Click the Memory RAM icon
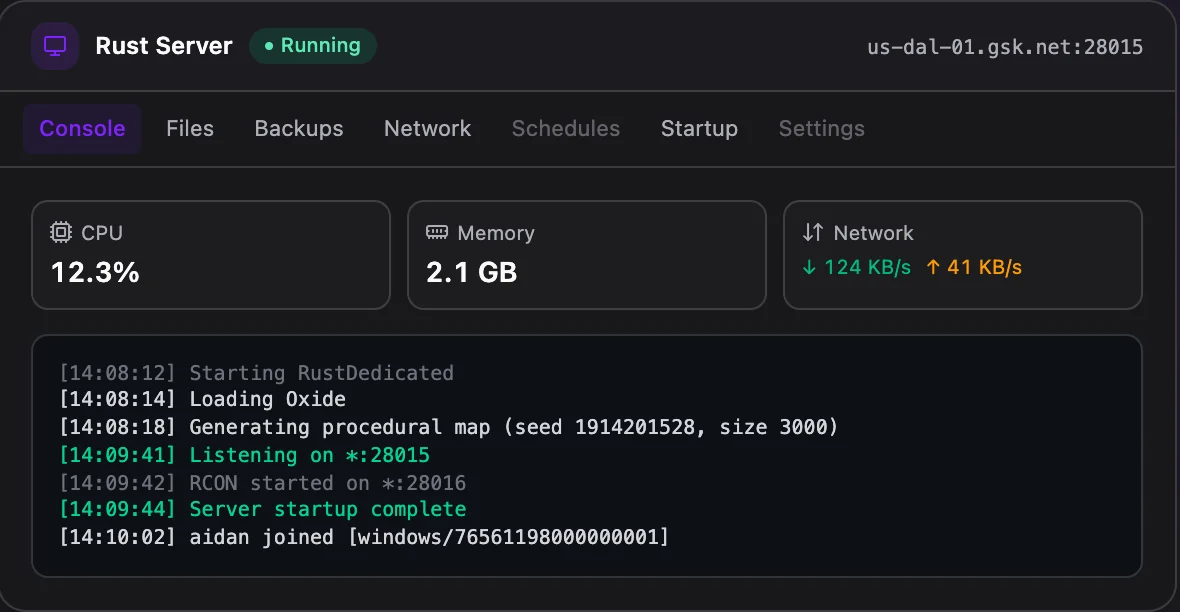Image resolution: width=1180 pixels, height=612 pixels. coord(436,232)
